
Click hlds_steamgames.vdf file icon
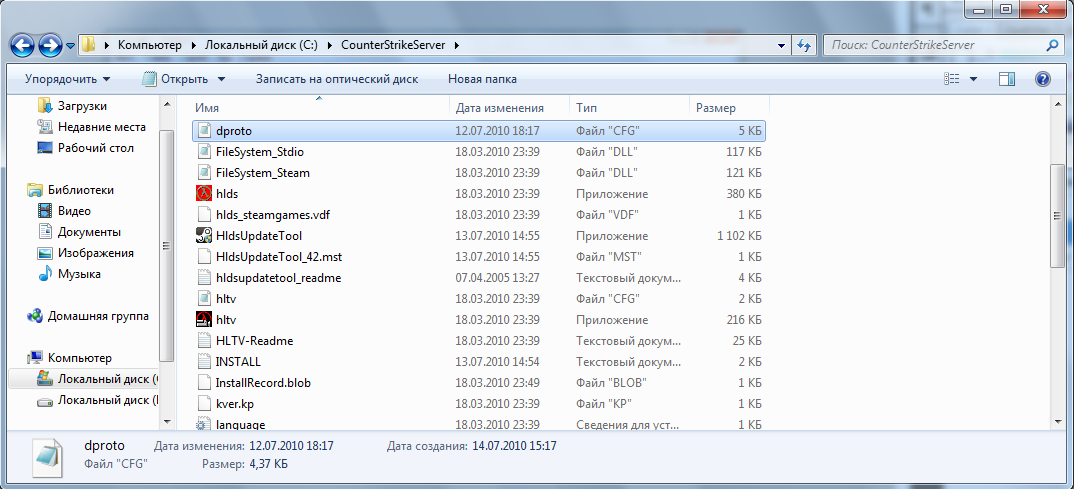coord(203,215)
